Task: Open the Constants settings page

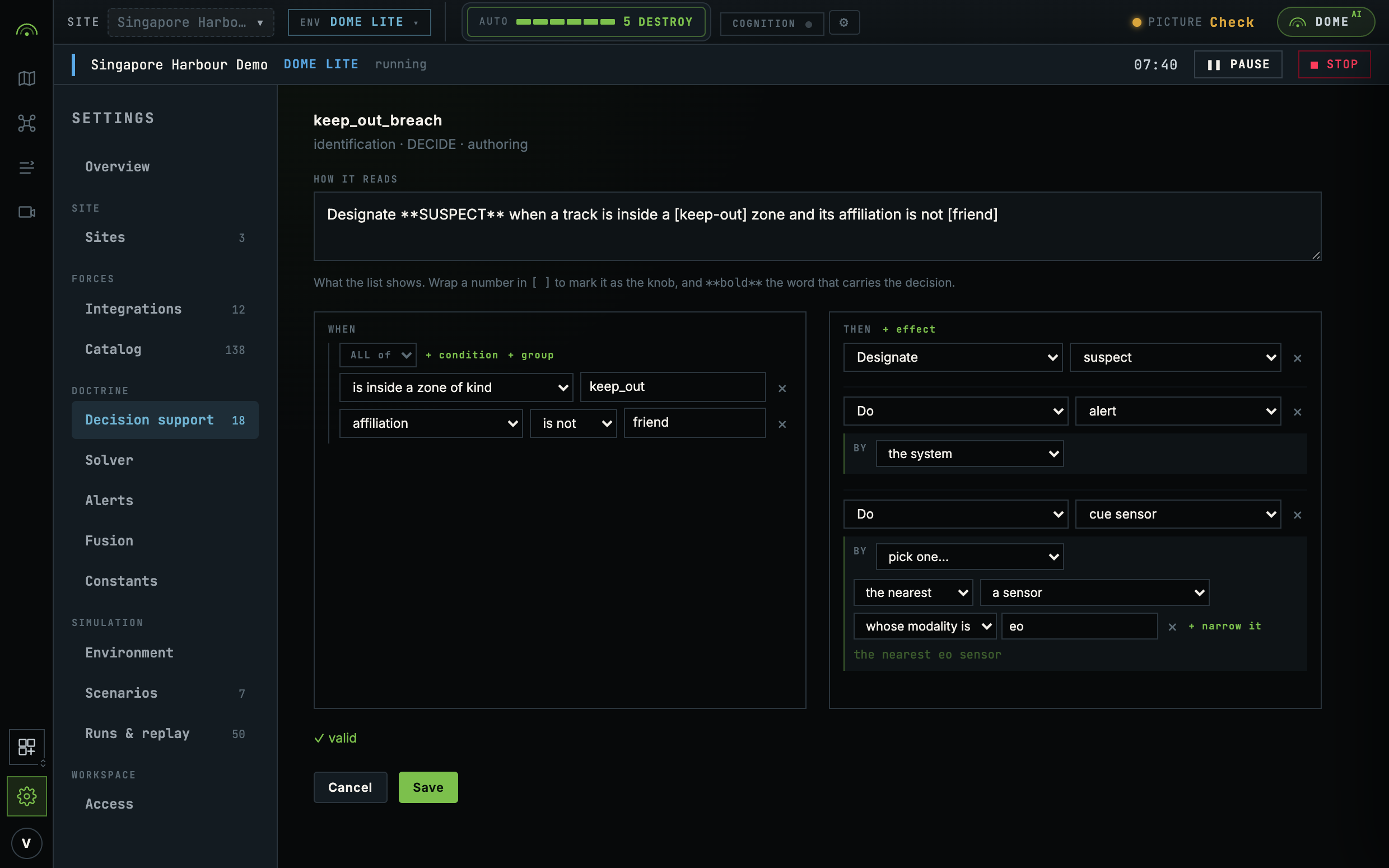Action: (165, 581)
